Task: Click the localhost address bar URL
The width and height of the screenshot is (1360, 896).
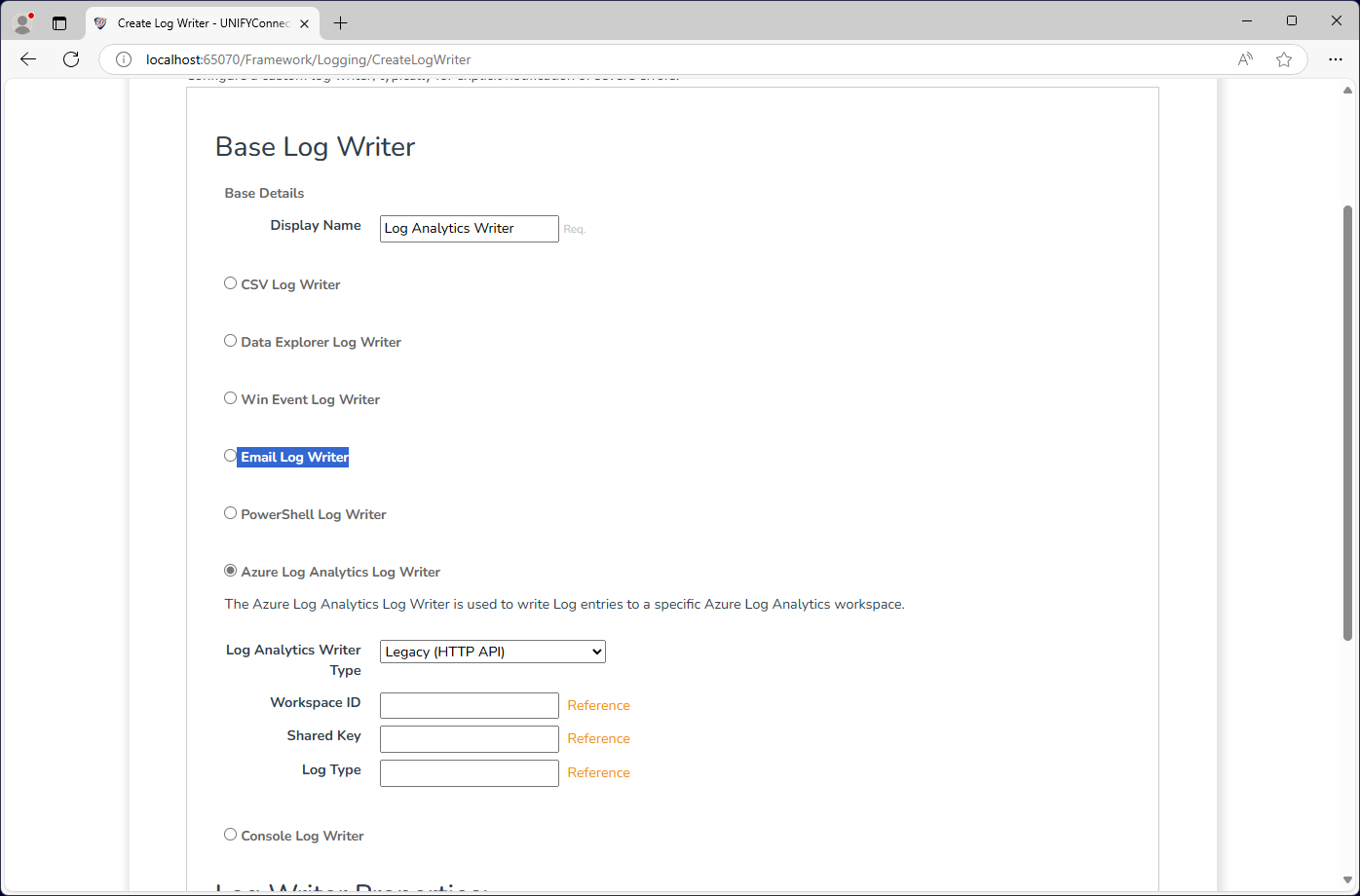Action: point(308,59)
